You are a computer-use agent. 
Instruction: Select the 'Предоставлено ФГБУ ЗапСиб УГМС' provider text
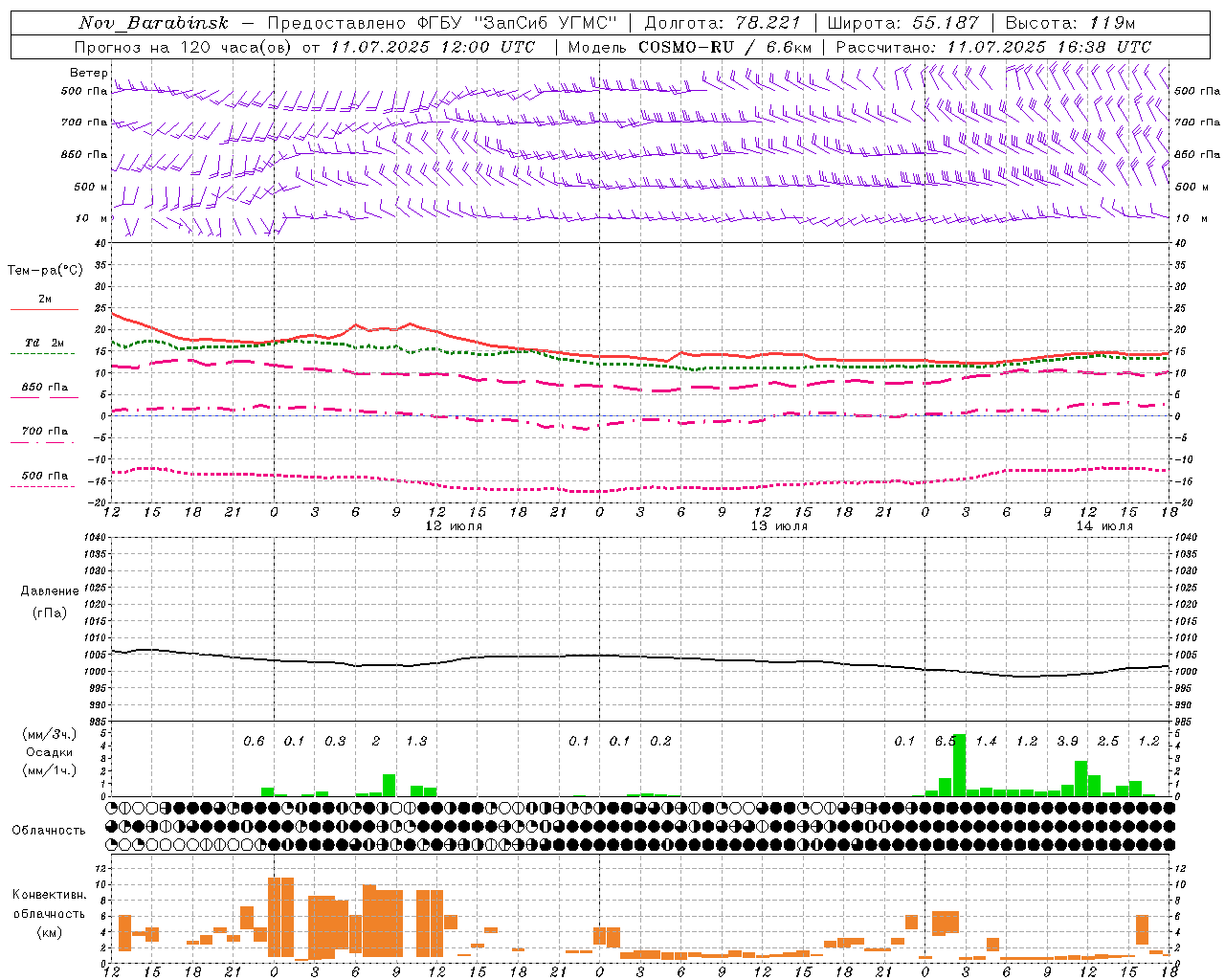click(442, 23)
